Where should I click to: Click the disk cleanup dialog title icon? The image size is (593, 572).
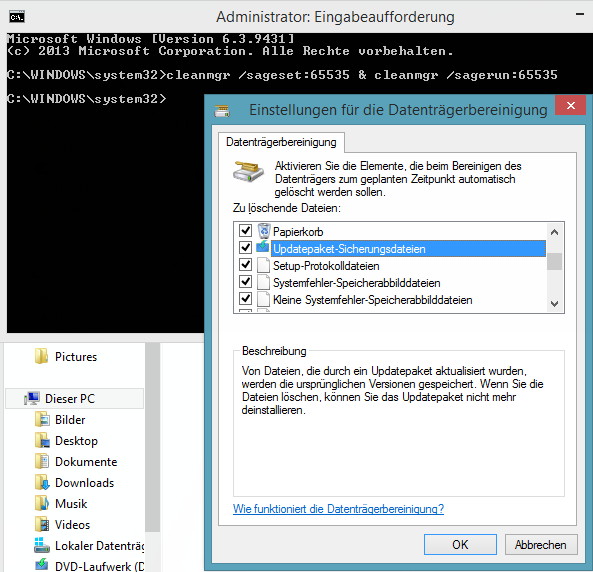pos(222,111)
